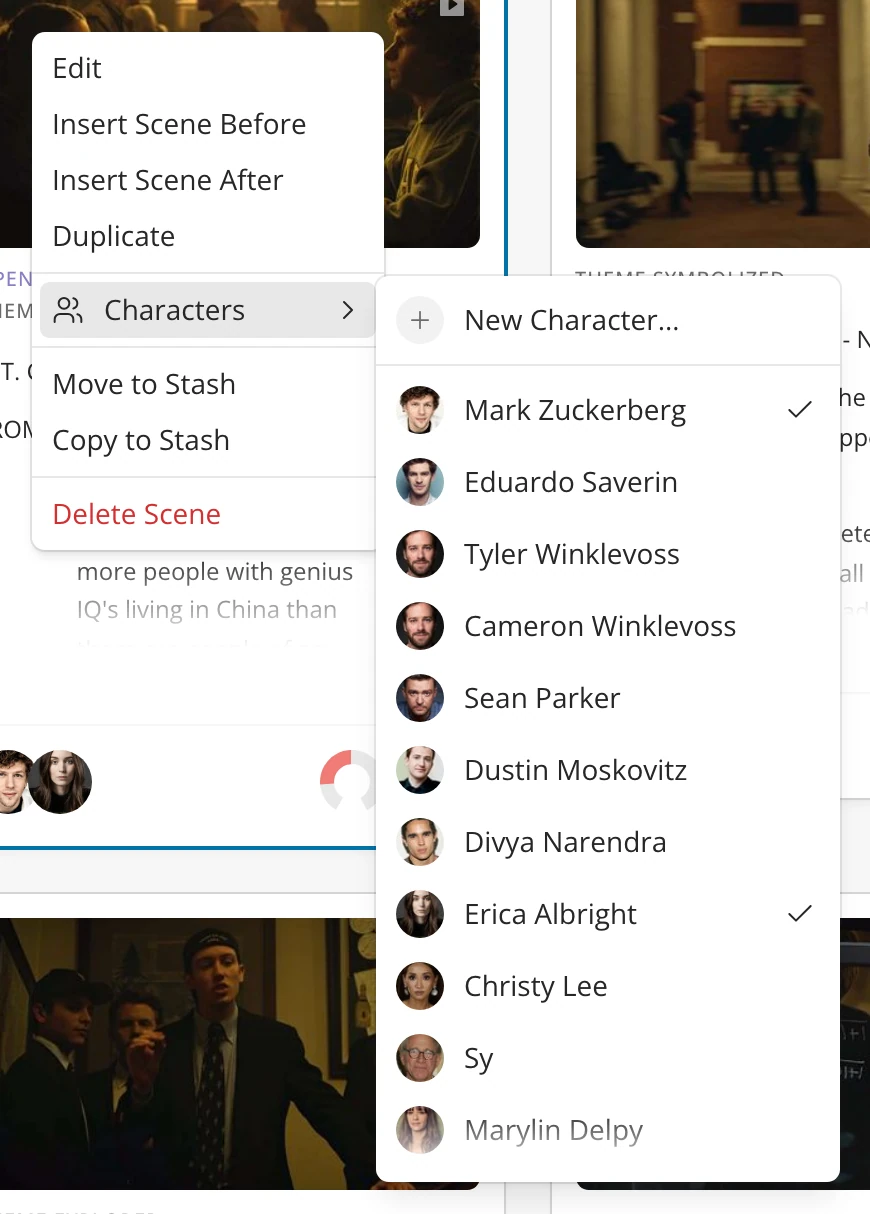Viewport: 870px width, 1214px height.
Task: Assign Eduardo Saverin to the scene
Action: (608, 482)
